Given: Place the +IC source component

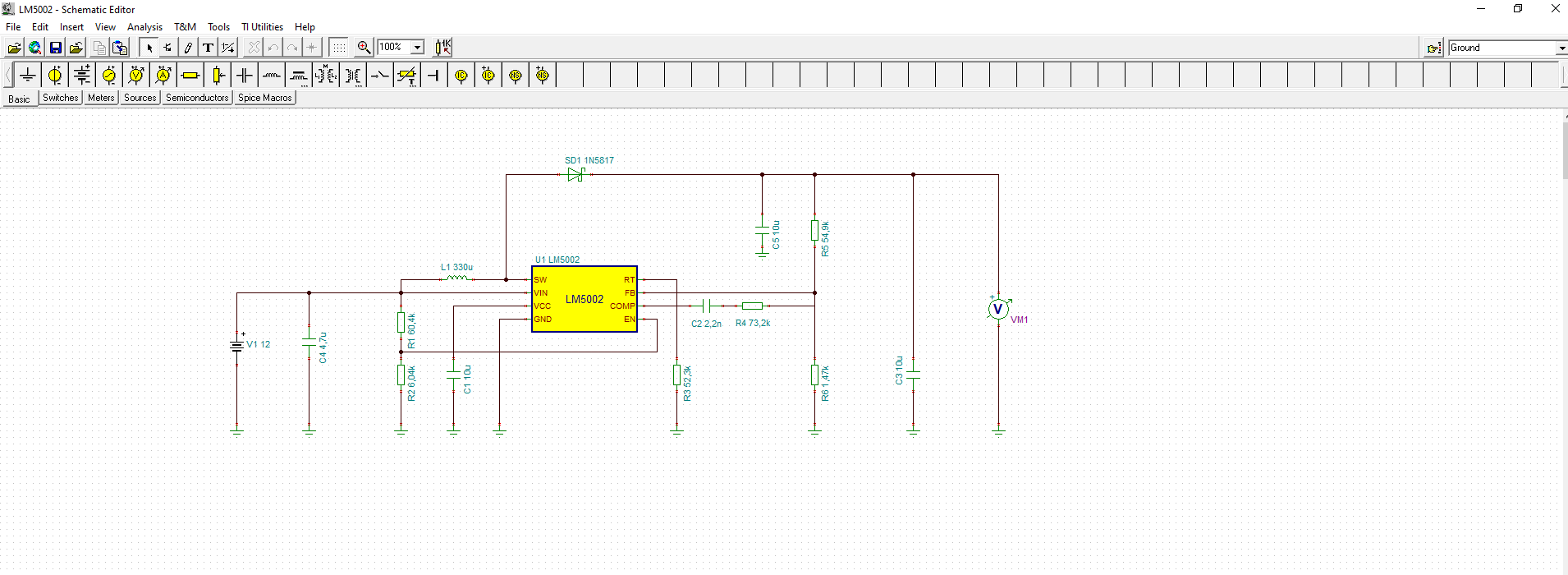Looking at the screenshot, I should tap(488, 76).
